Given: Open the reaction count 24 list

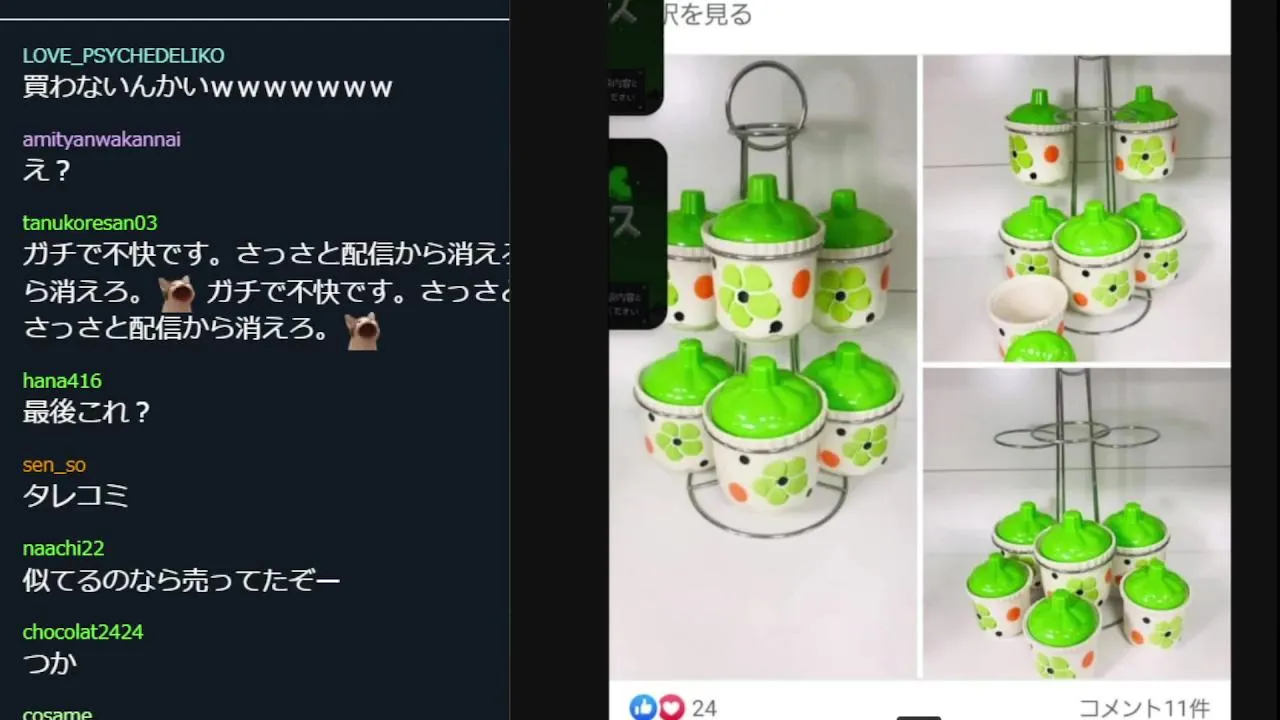Looking at the screenshot, I should (704, 708).
